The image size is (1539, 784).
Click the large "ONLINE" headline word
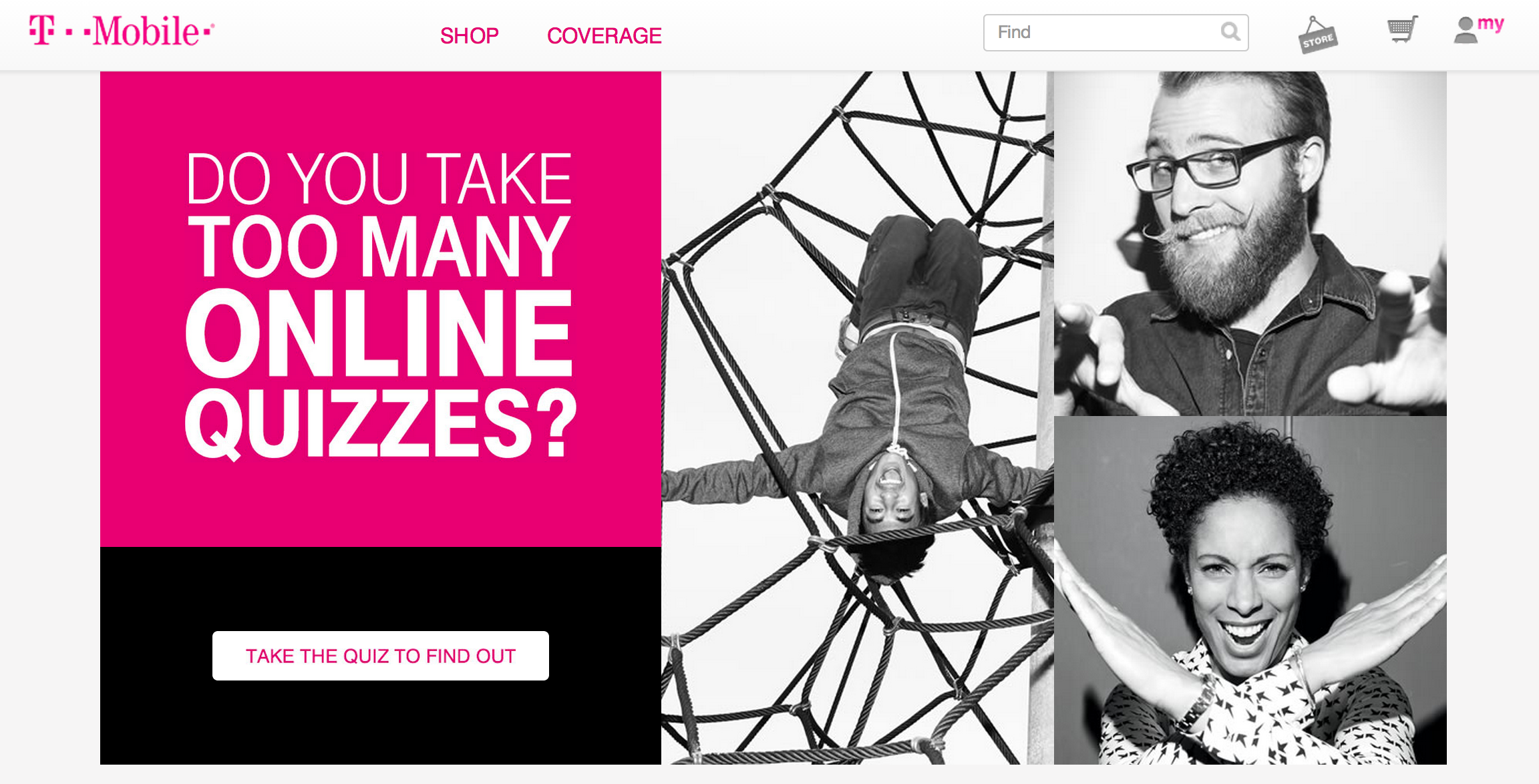[x=379, y=333]
